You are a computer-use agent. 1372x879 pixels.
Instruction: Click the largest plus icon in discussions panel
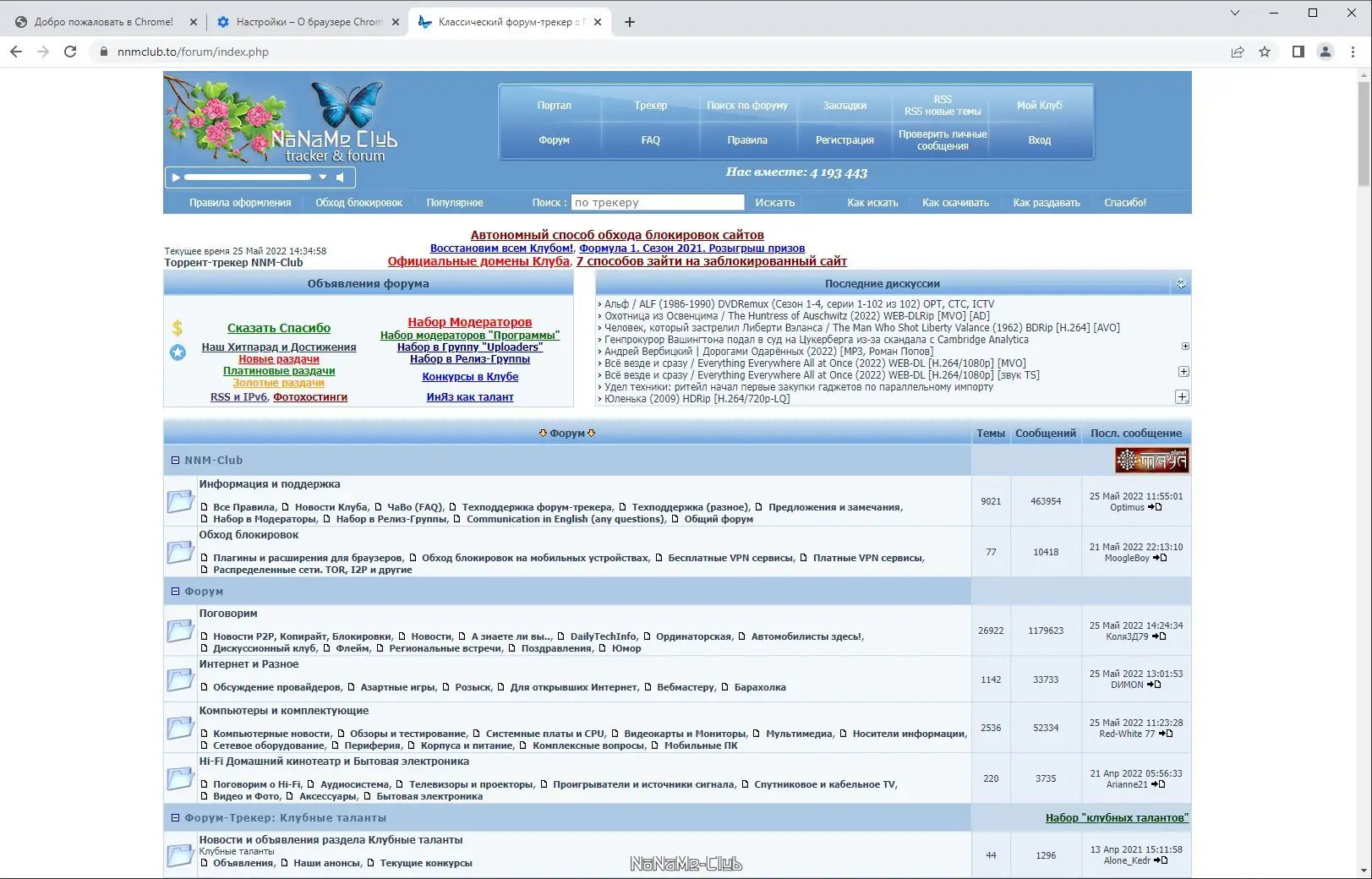tap(1183, 397)
